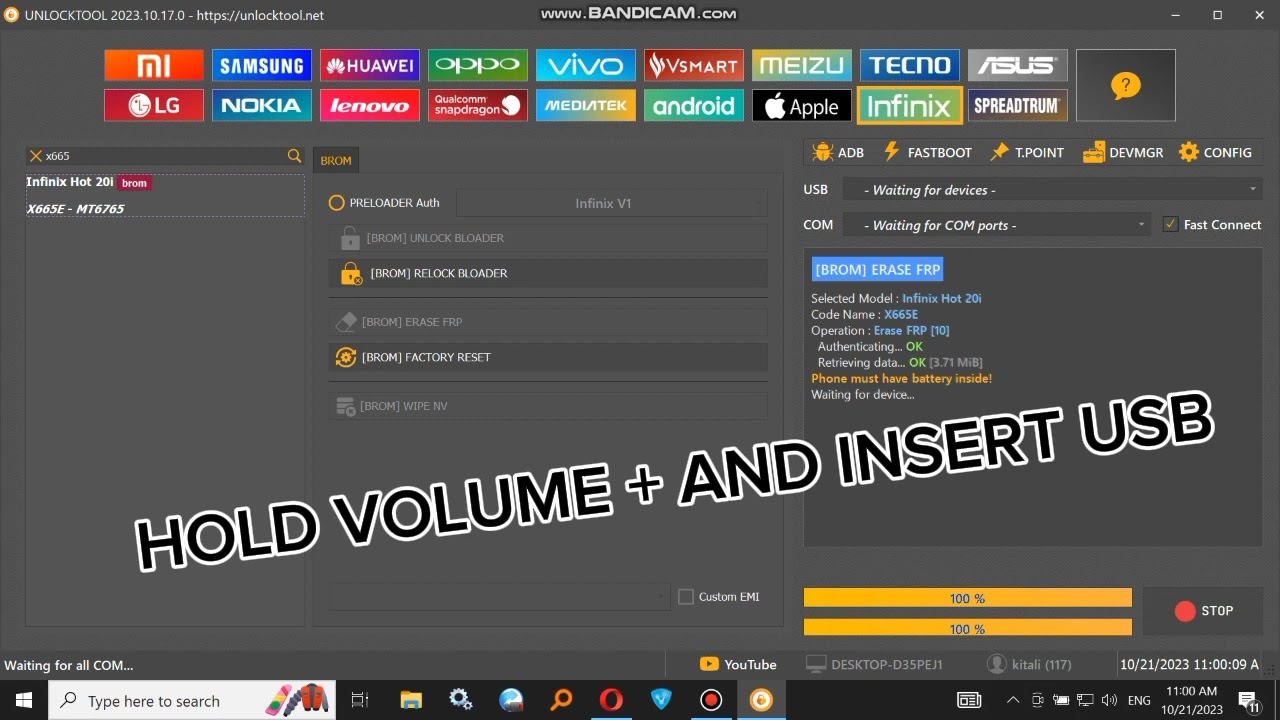Clear the model search with the X icon
1280x720 pixels.
(x=36, y=156)
